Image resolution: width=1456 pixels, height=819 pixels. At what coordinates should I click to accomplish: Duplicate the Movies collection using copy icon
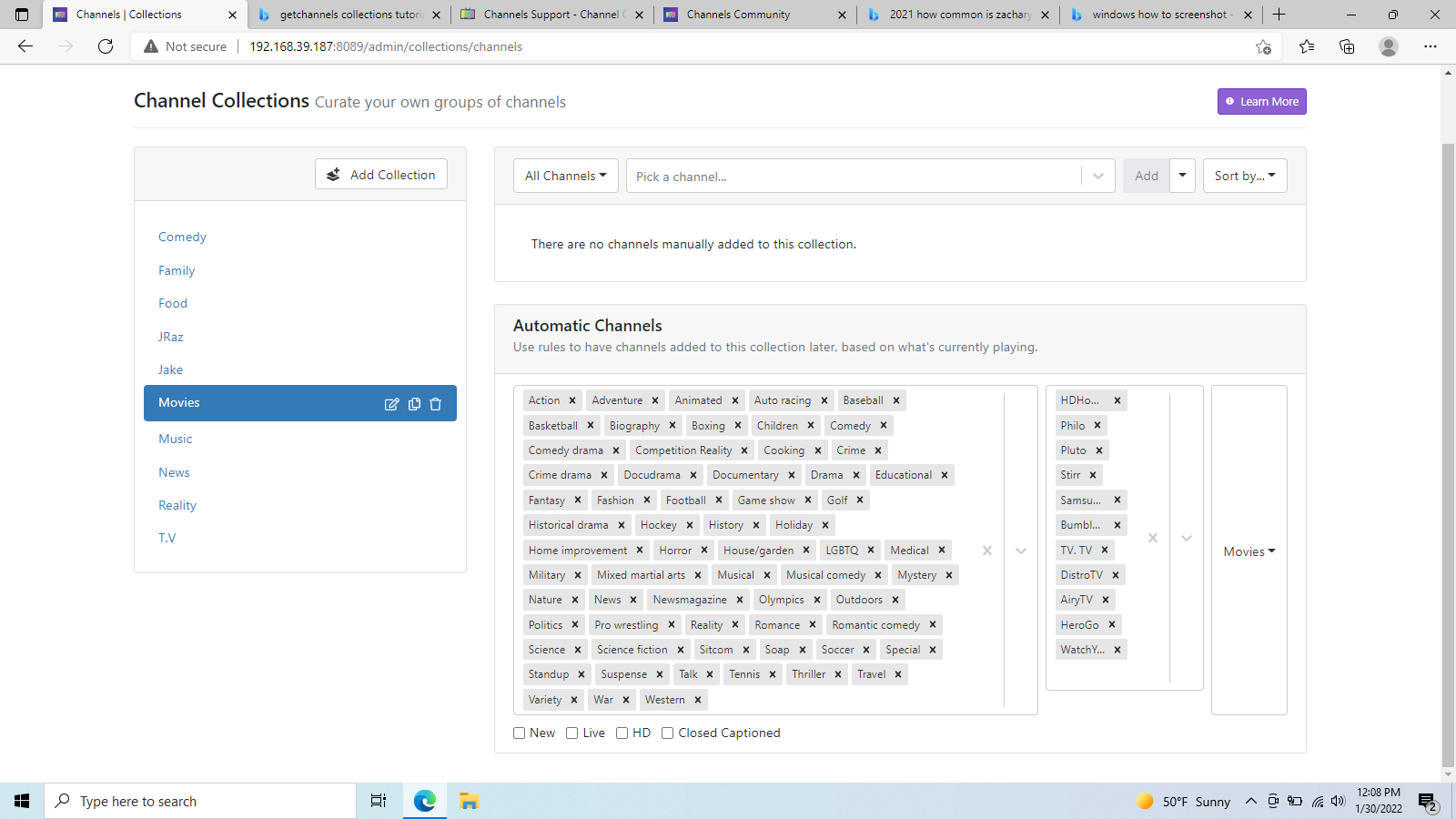tap(414, 404)
